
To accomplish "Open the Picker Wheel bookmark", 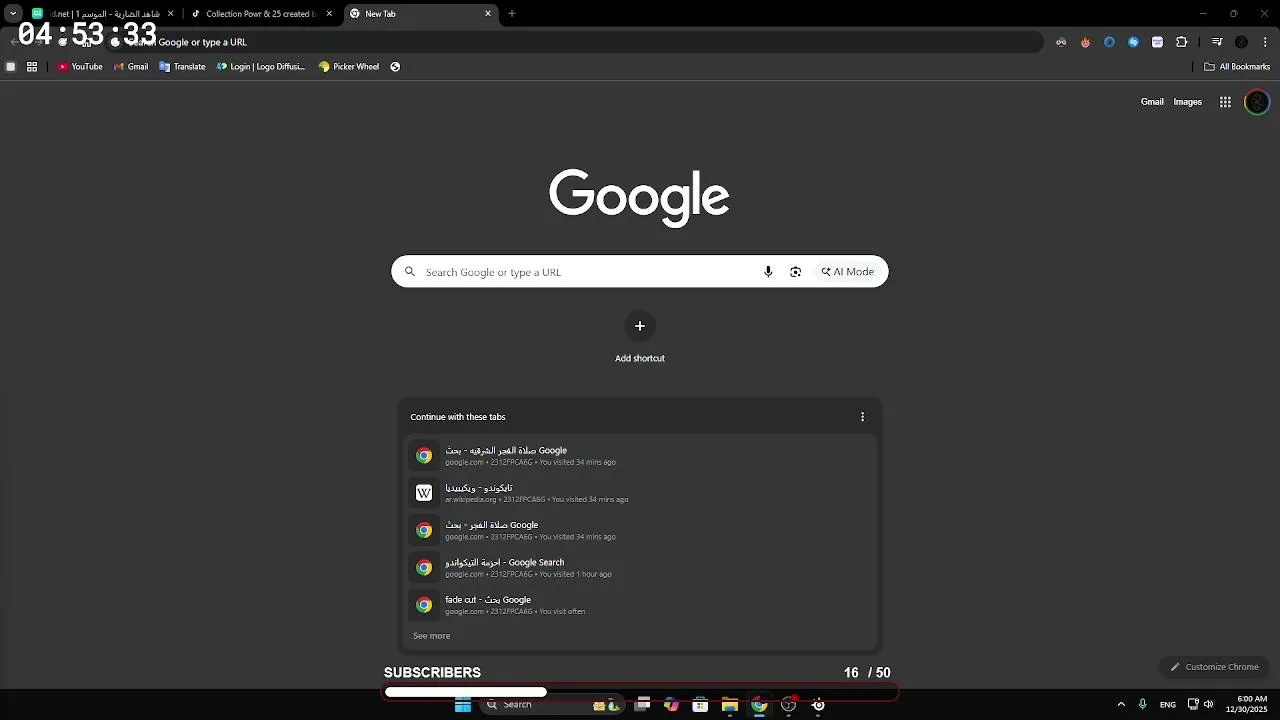I will pyautogui.click(x=349, y=67).
